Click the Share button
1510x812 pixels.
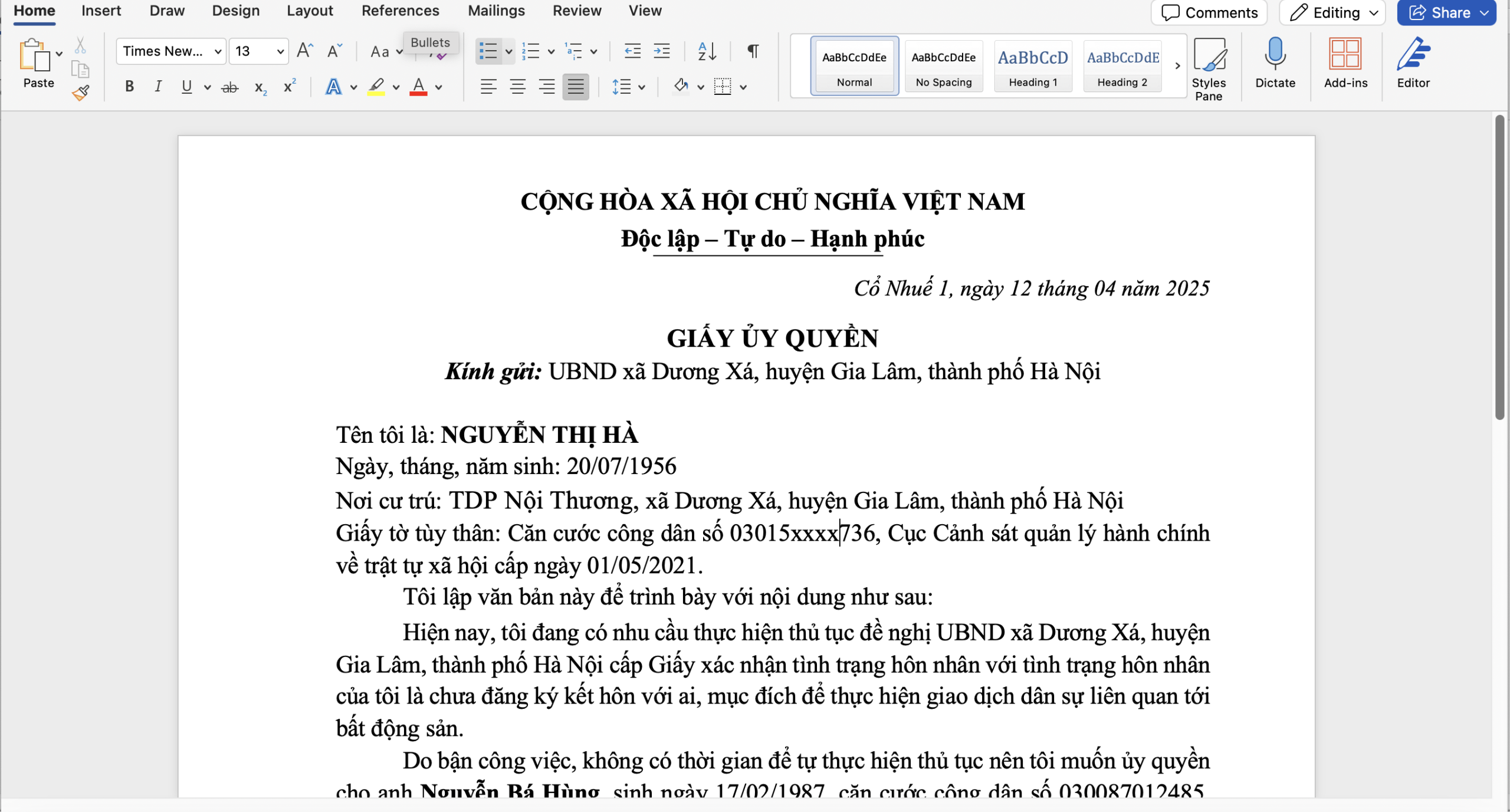pyautogui.click(x=1439, y=12)
